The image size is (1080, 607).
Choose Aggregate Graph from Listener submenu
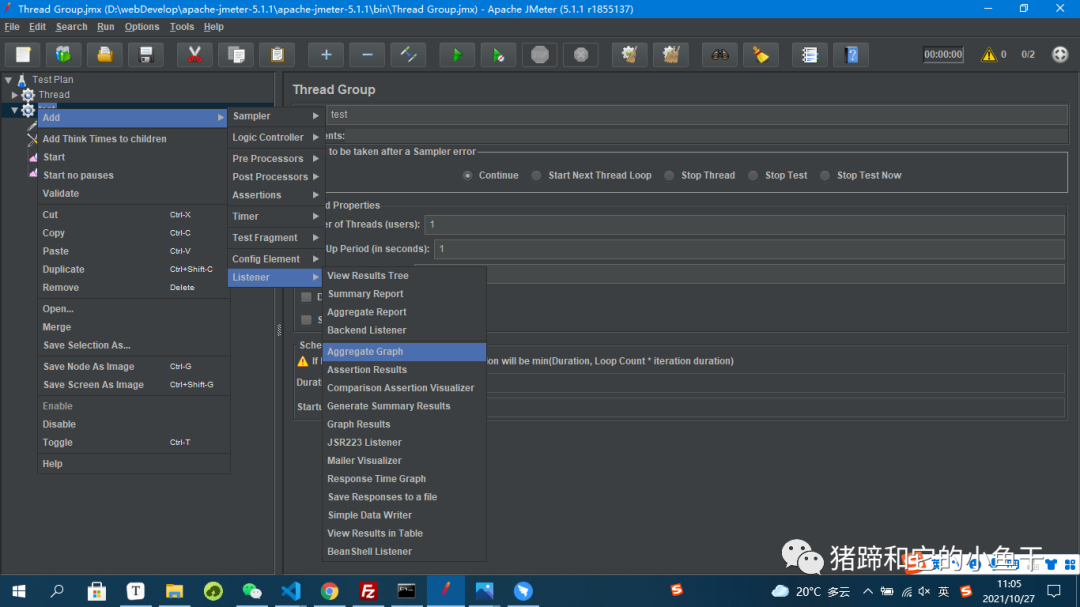tap(404, 351)
